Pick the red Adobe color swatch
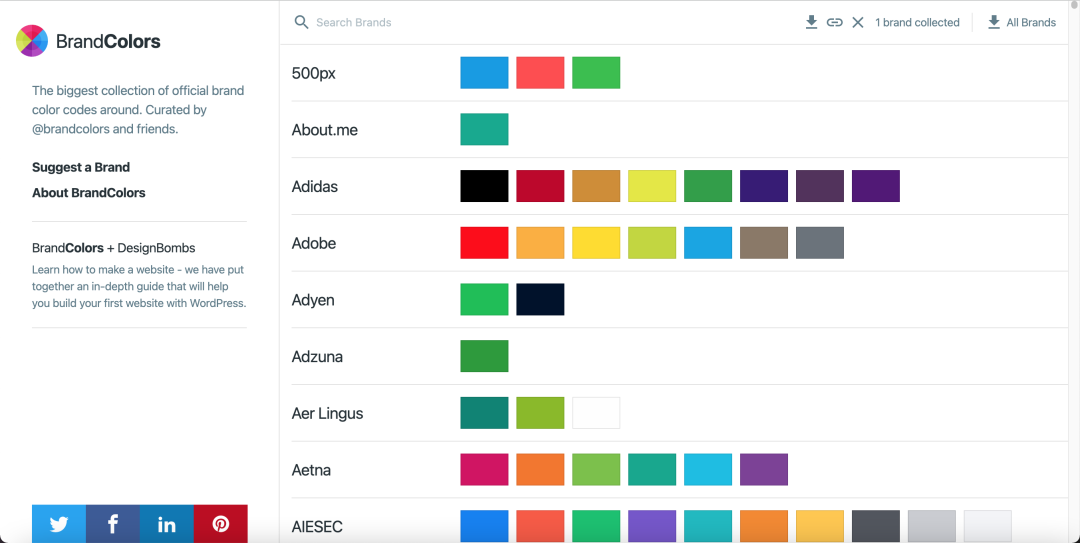The image size is (1080, 543). tap(484, 243)
